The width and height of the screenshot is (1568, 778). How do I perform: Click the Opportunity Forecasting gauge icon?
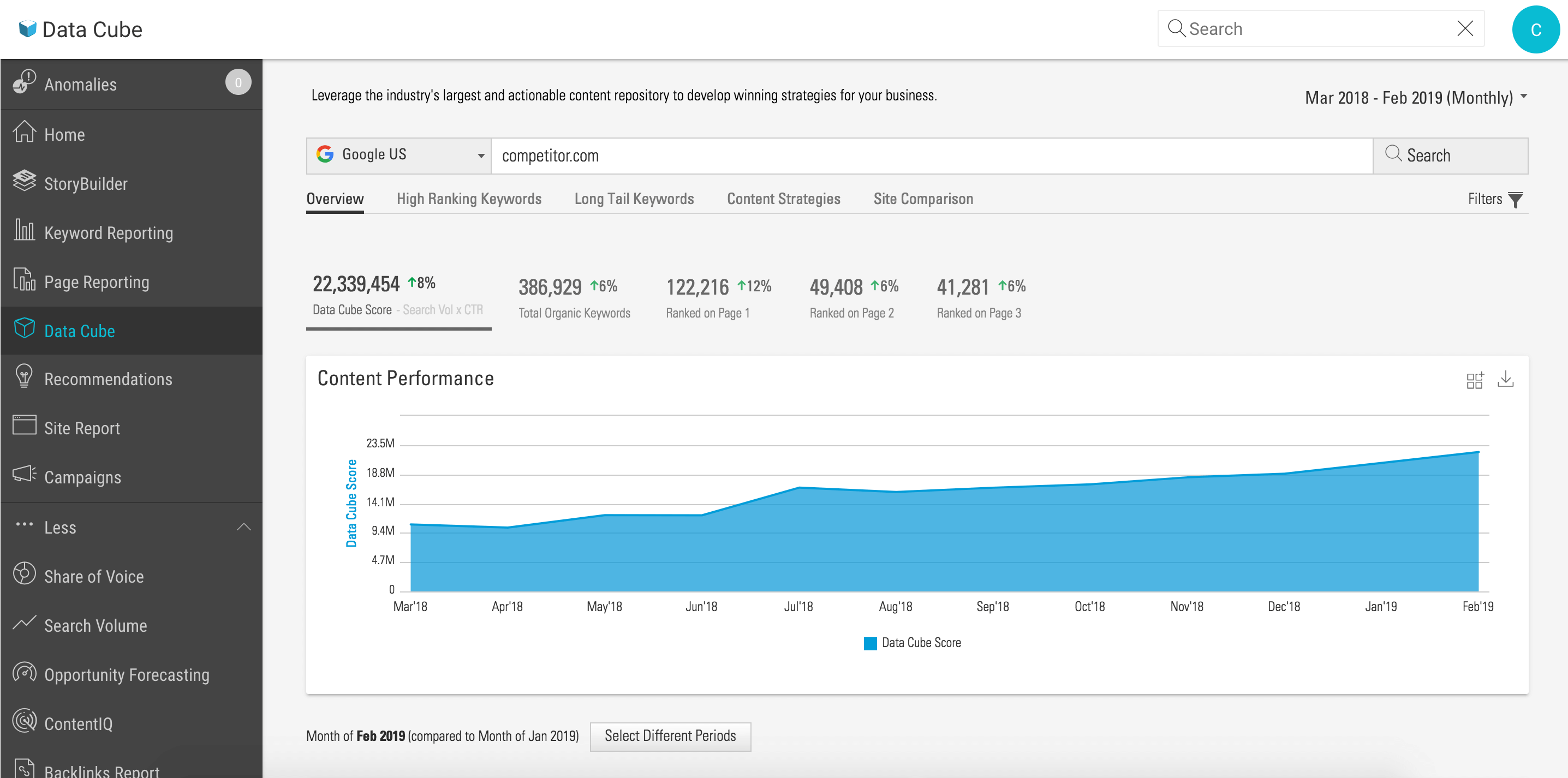coord(25,672)
